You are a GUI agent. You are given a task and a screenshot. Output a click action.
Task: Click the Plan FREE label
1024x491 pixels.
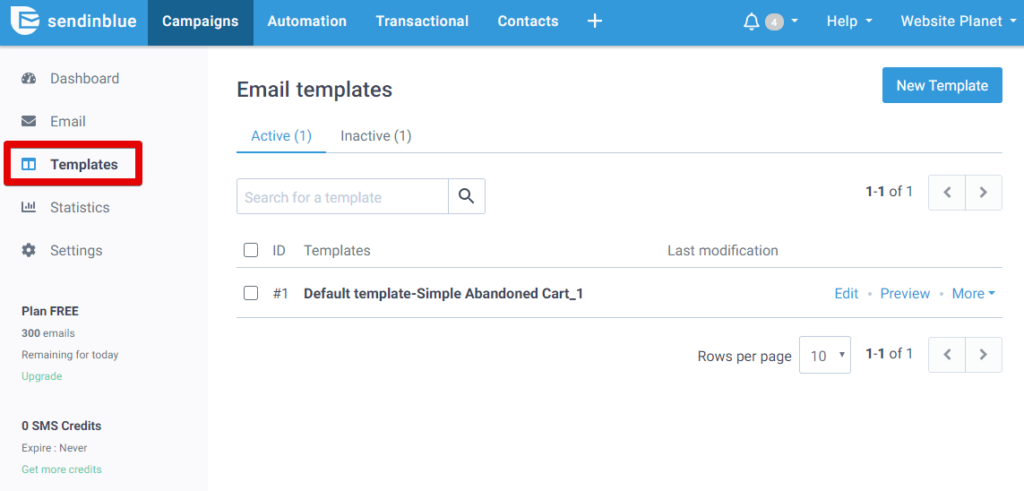coord(50,311)
